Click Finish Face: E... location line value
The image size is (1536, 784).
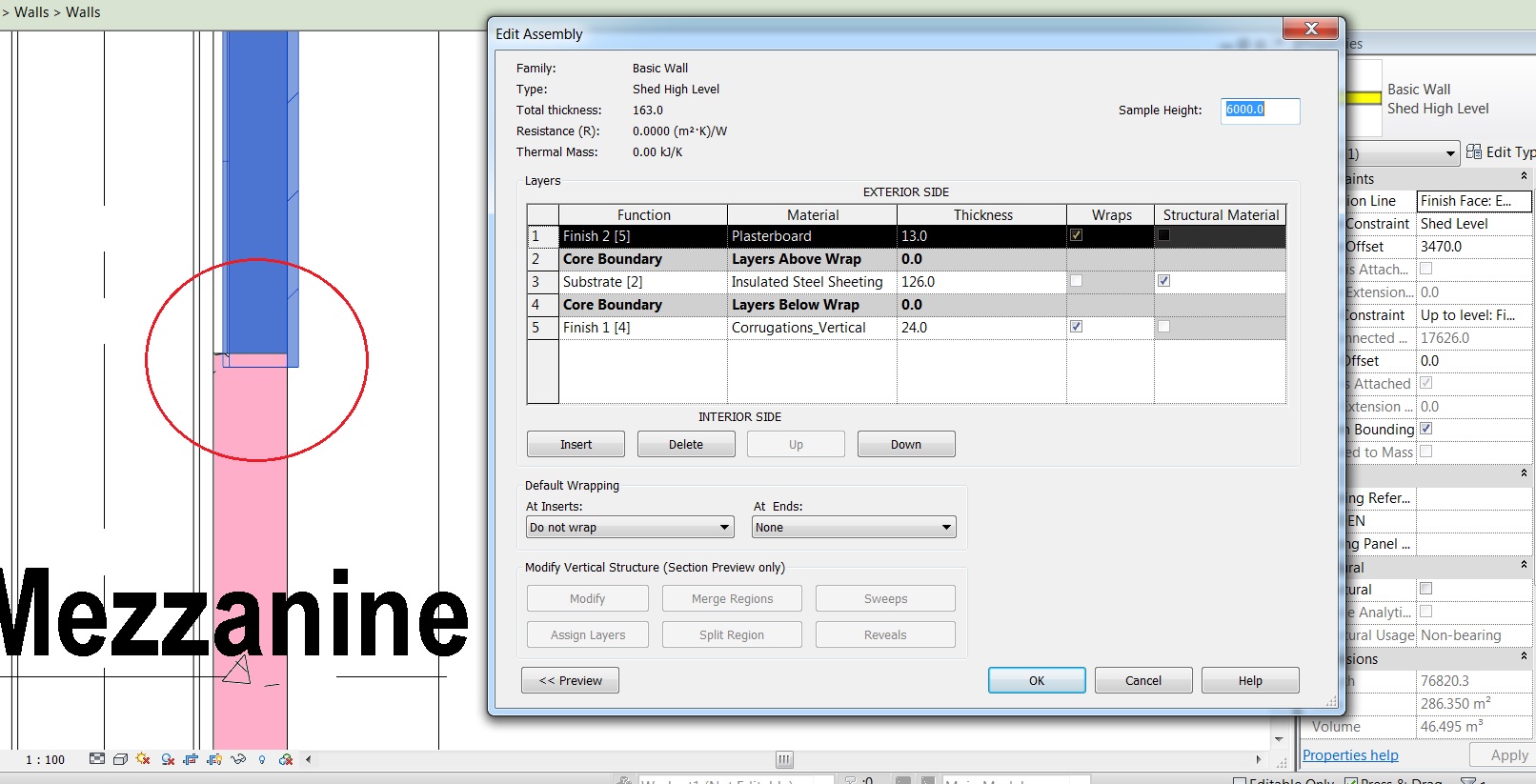(1474, 201)
